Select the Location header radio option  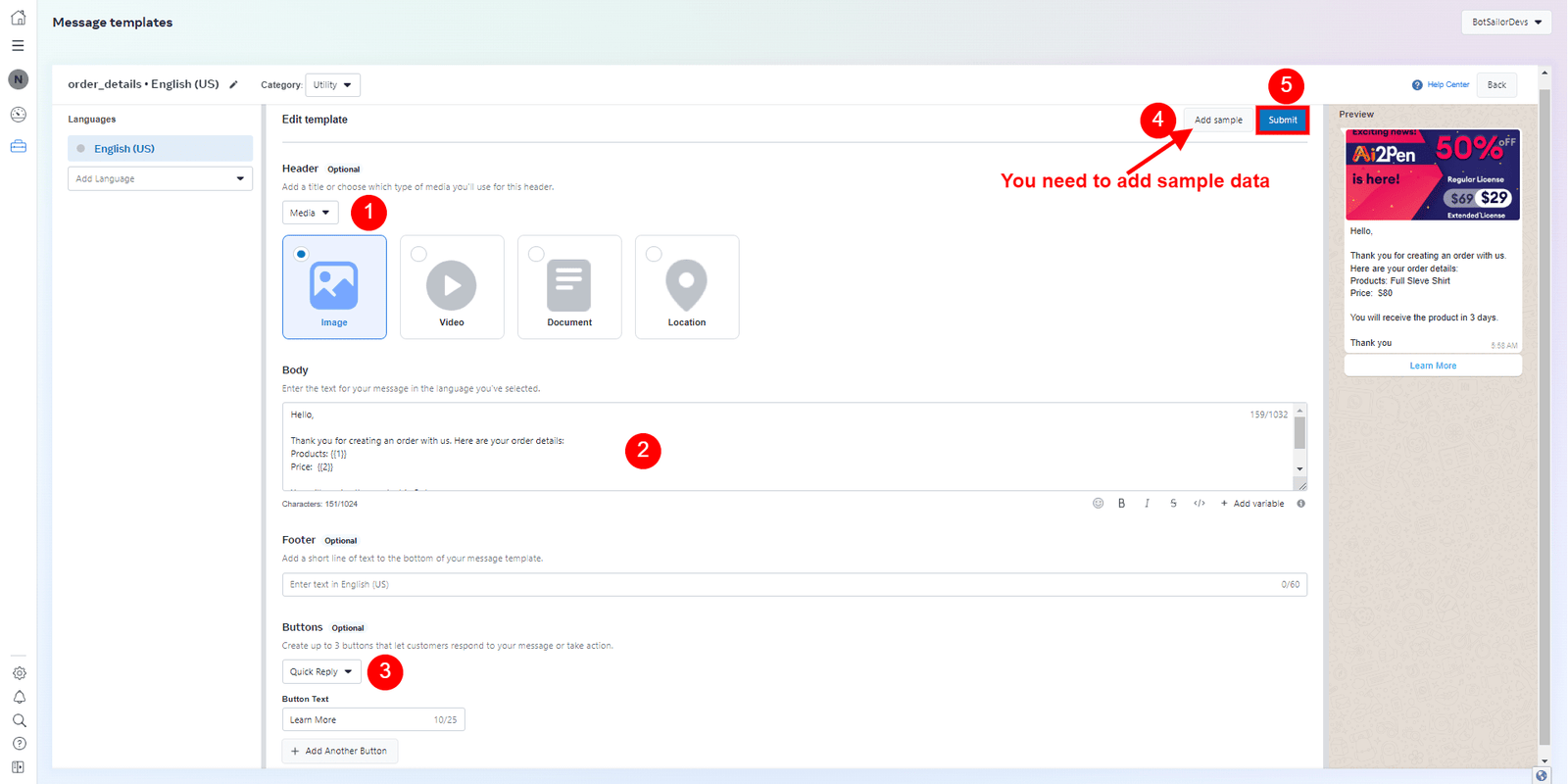tap(654, 254)
